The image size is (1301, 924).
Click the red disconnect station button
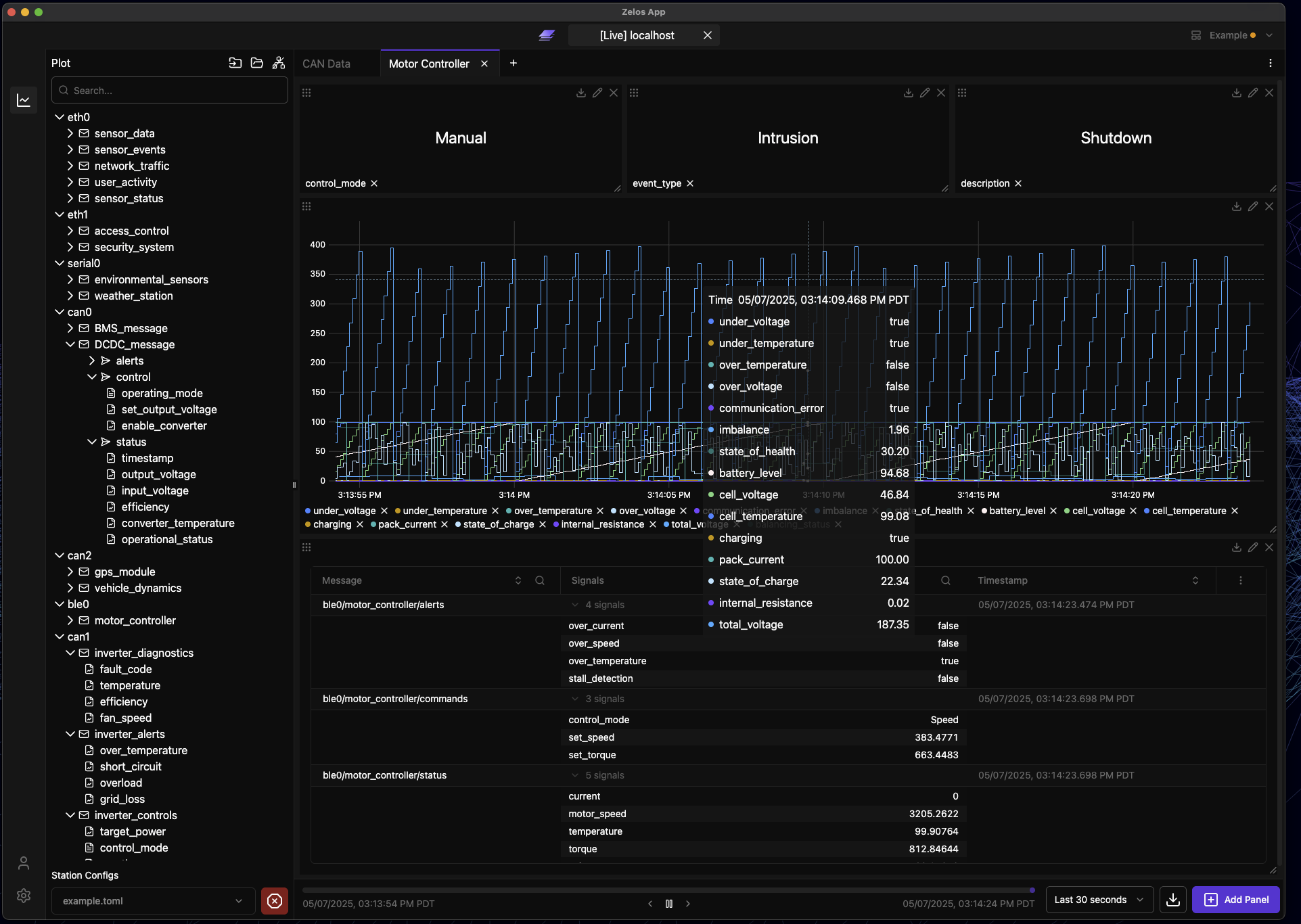point(275,901)
